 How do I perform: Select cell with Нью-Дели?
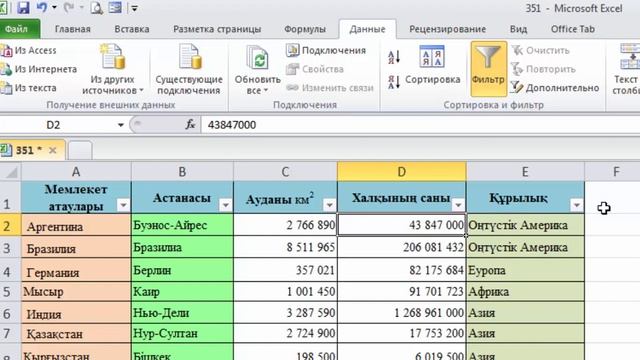(x=182, y=313)
